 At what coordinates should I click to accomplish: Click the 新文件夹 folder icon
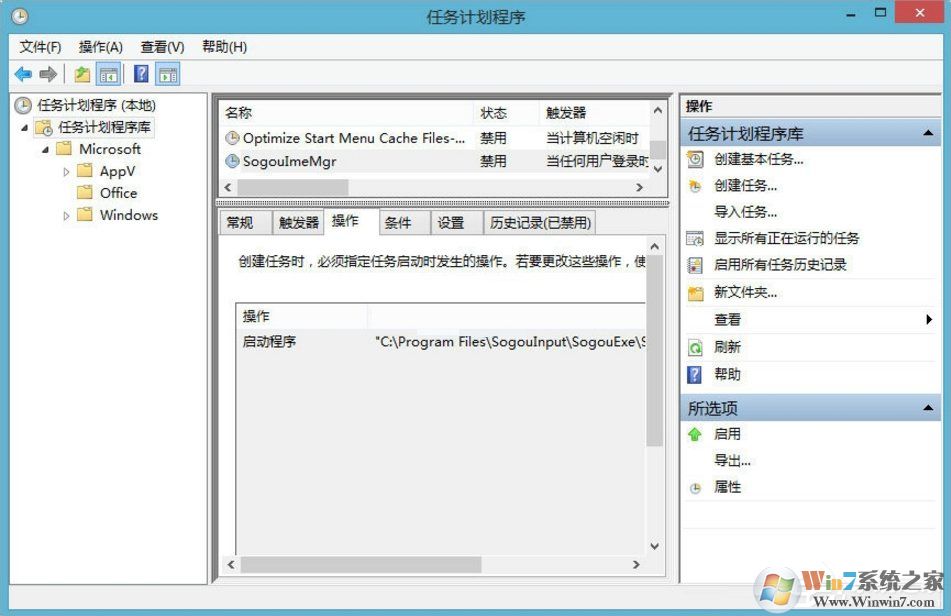click(x=694, y=291)
